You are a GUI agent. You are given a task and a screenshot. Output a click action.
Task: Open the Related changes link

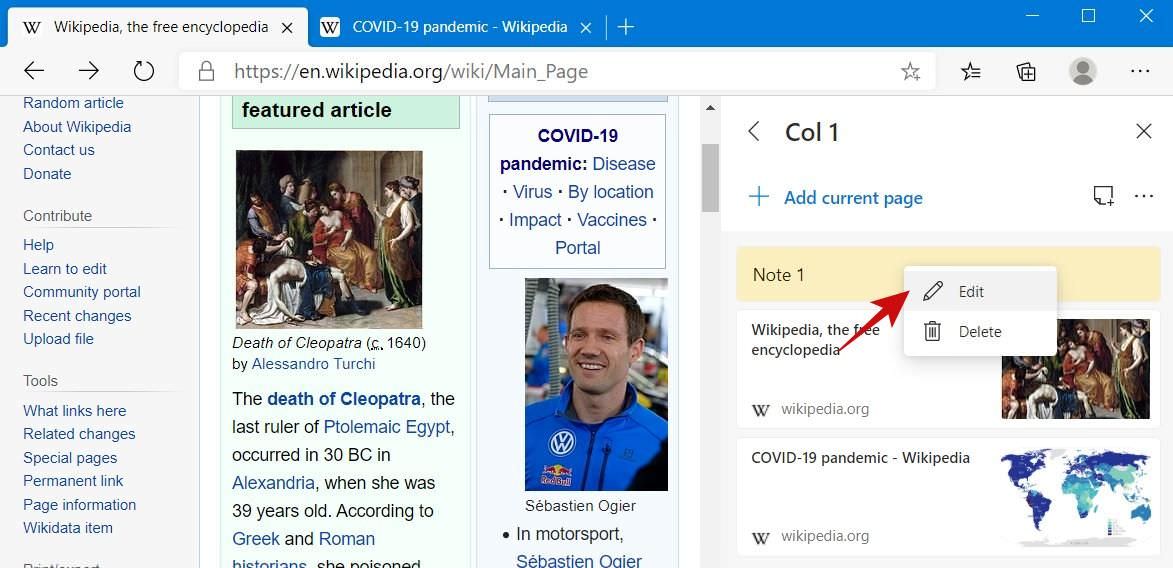(x=79, y=434)
